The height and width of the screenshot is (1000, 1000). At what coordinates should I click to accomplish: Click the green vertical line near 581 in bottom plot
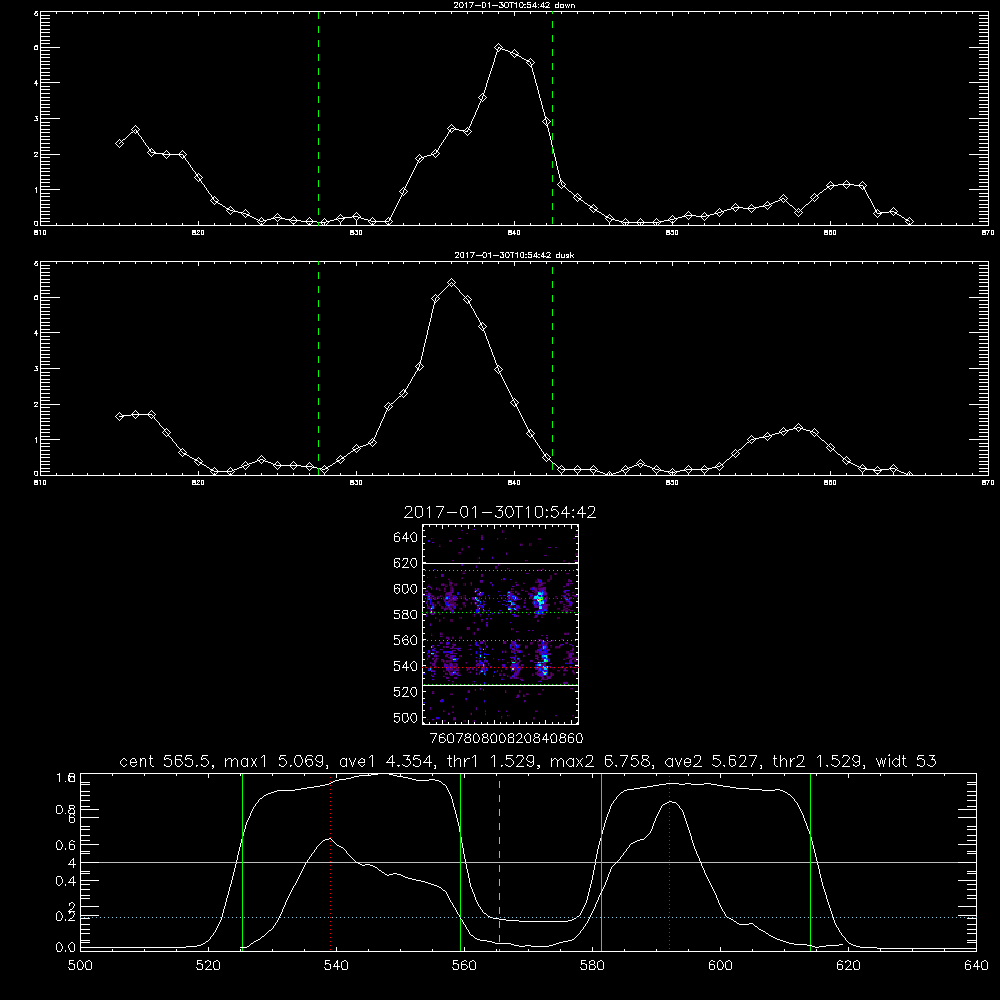[x=601, y=861]
